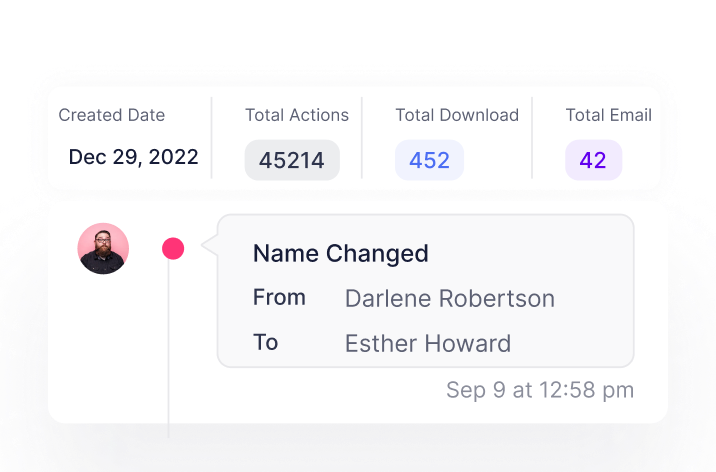Click the purple 42 email badge
This screenshot has width=716, height=472.
(593, 160)
